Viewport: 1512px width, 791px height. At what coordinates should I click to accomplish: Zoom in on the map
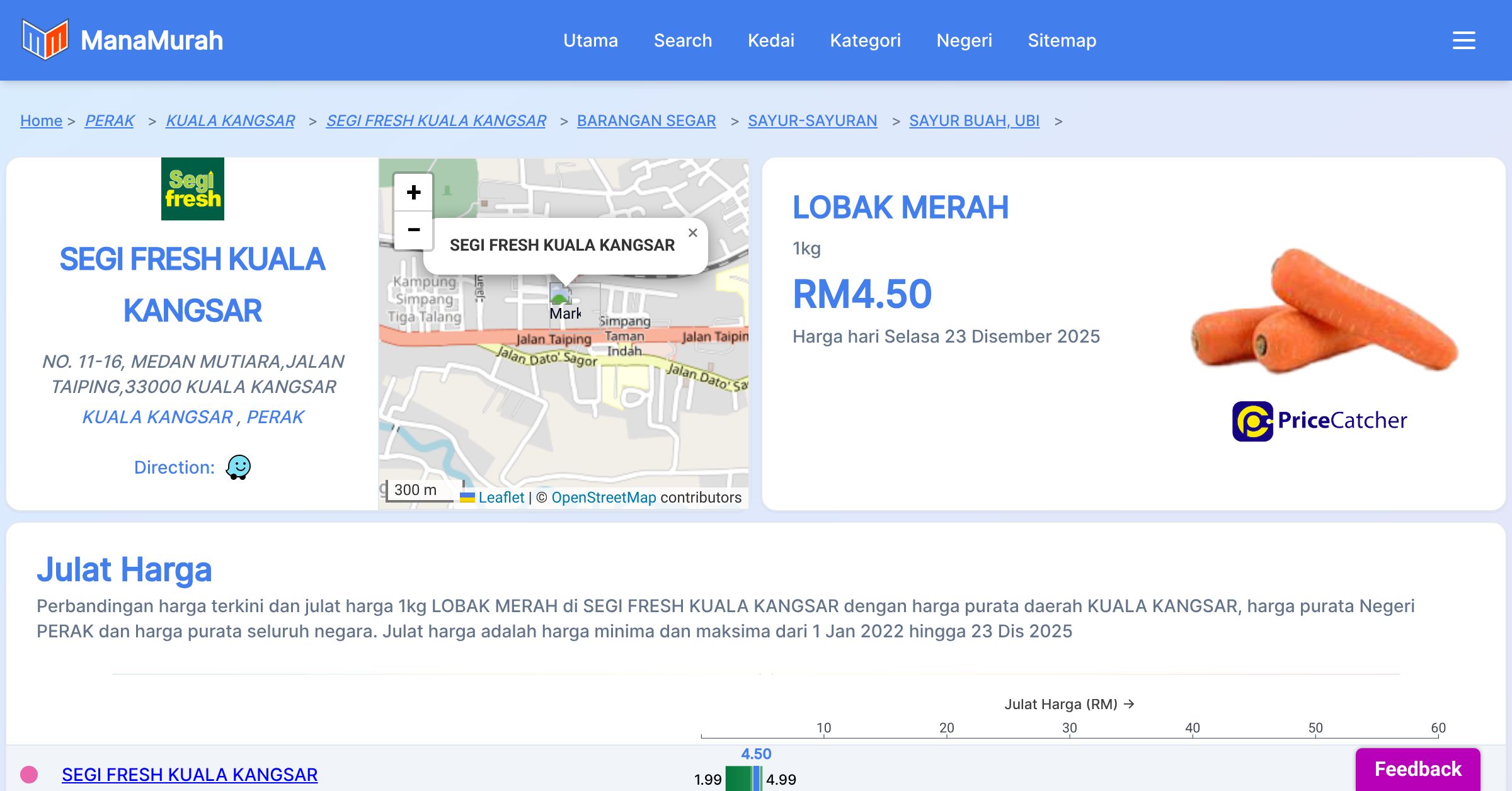(x=413, y=192)
